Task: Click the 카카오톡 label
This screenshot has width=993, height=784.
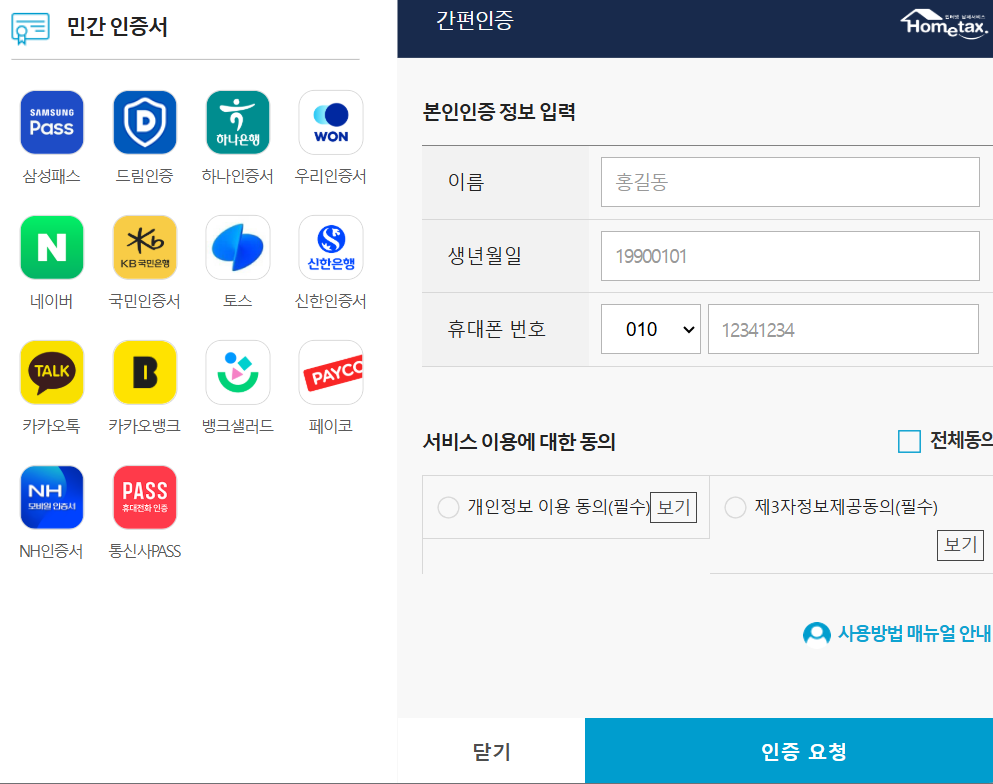Action: pos(51,426)
